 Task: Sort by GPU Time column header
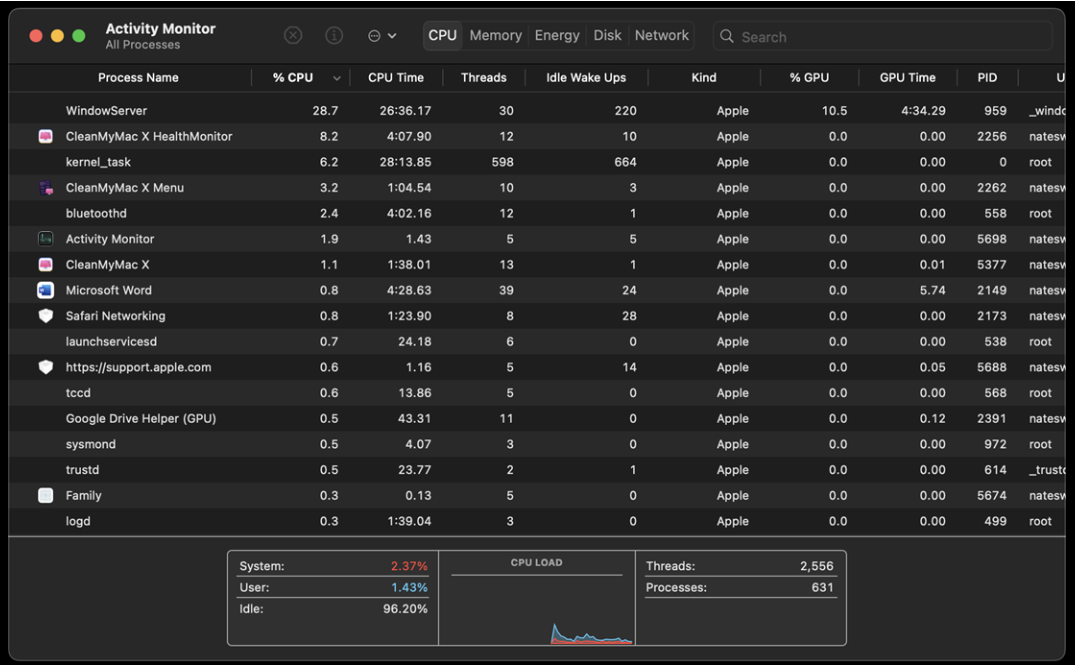click(907, 77)
